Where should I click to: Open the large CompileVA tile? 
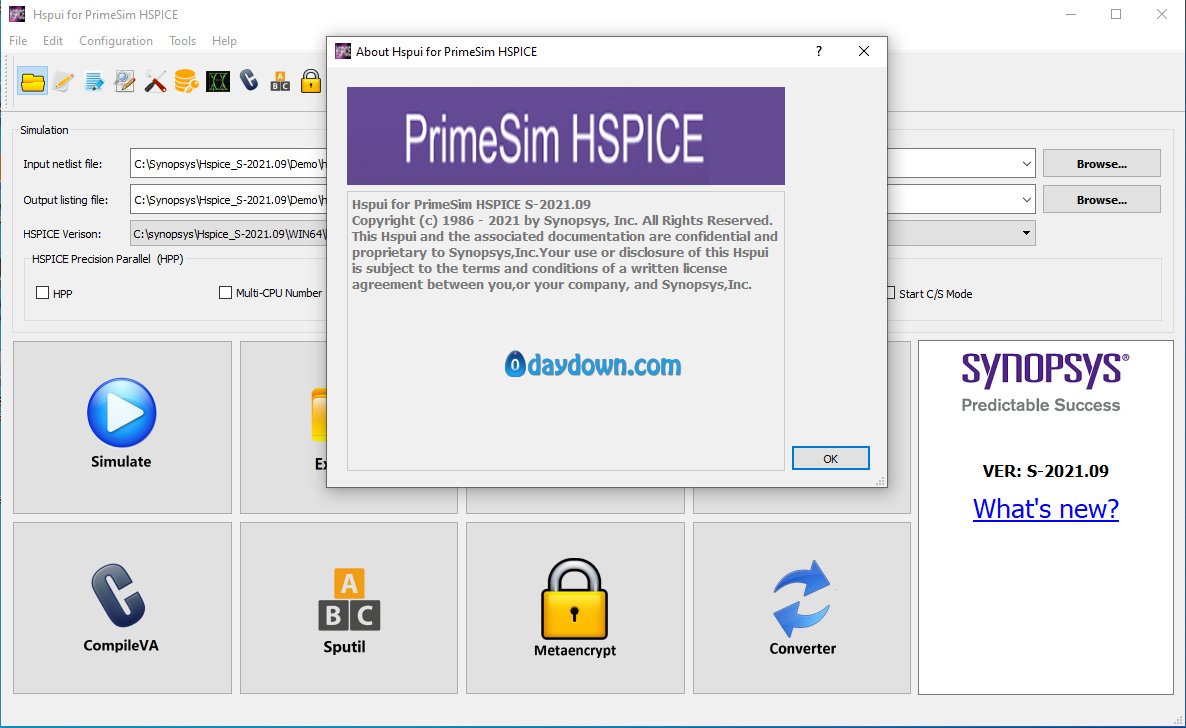tap(122, 608)
